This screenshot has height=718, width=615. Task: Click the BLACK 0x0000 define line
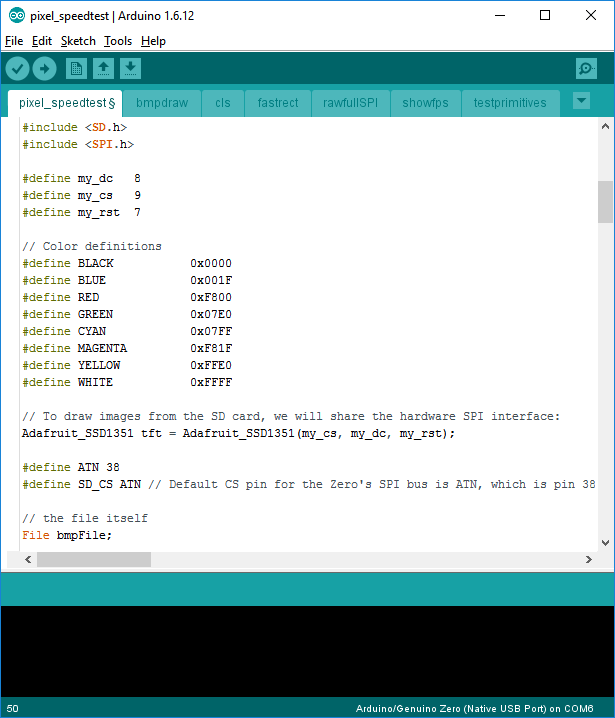[x=127, y=263]
